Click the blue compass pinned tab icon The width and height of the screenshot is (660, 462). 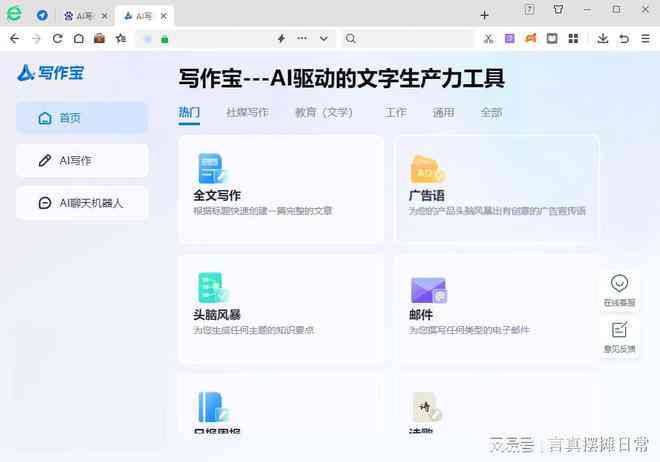click(x=42, y=16)
